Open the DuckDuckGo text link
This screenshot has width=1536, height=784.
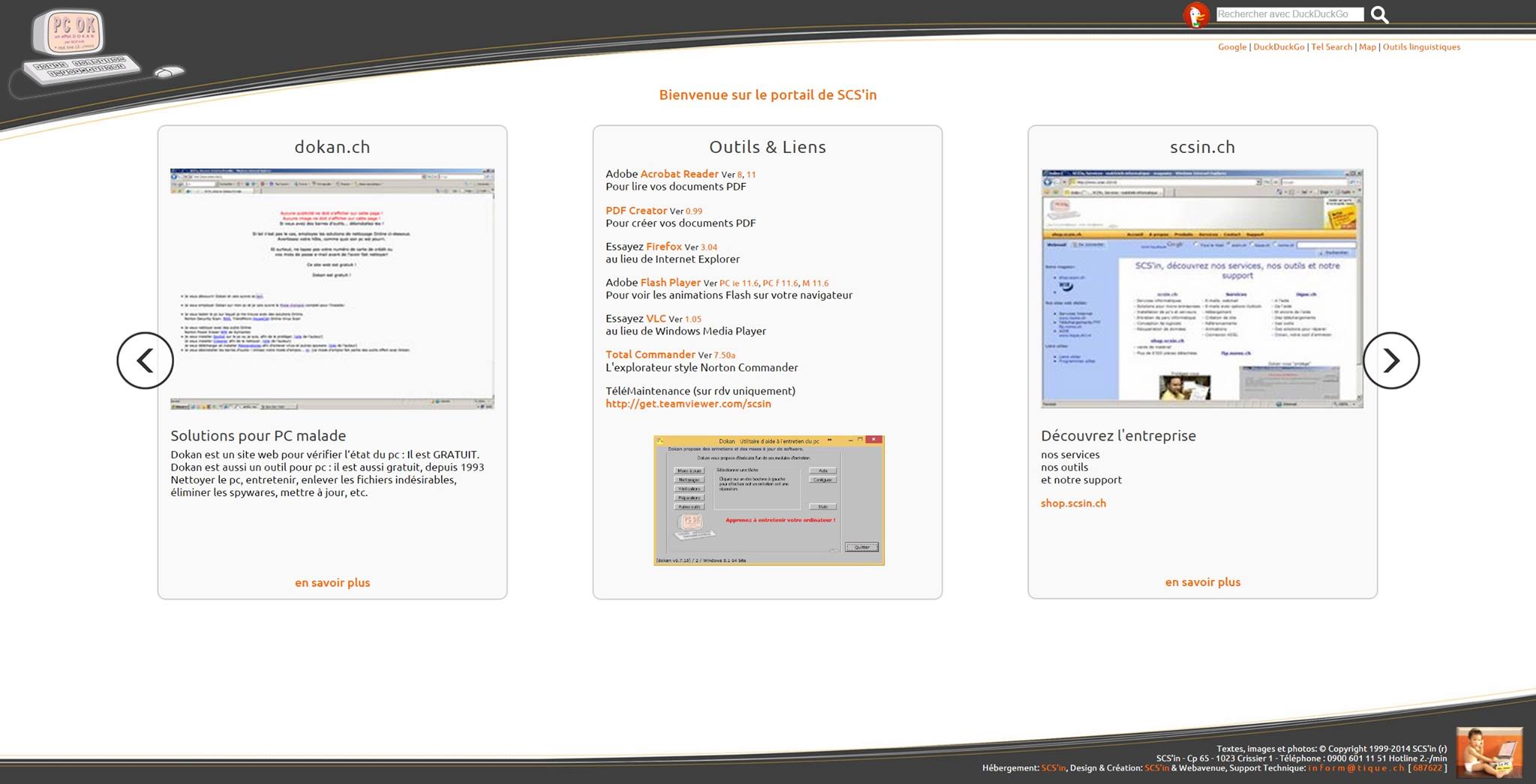point(1279,46)
